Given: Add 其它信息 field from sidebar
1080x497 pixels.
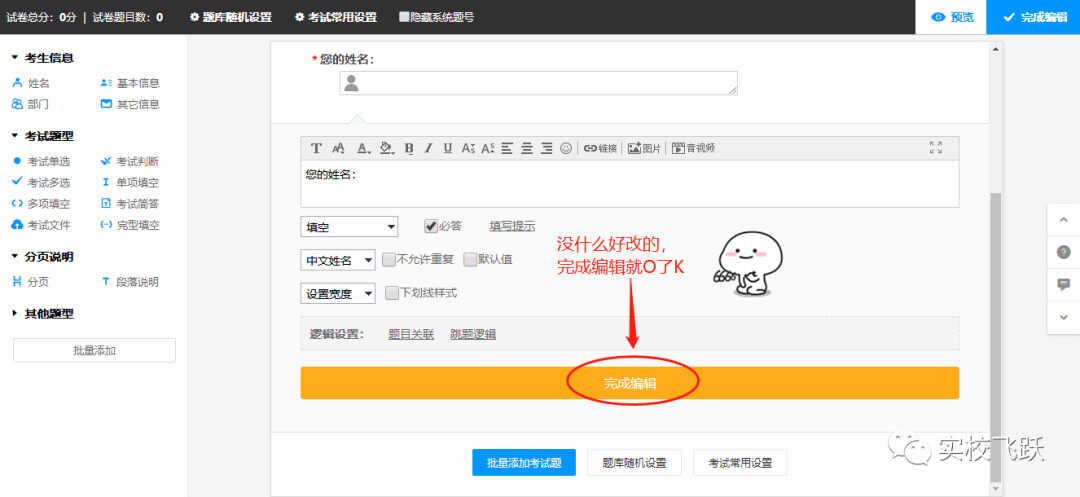Looking at the screenshot, I should (x=130, y=105).
